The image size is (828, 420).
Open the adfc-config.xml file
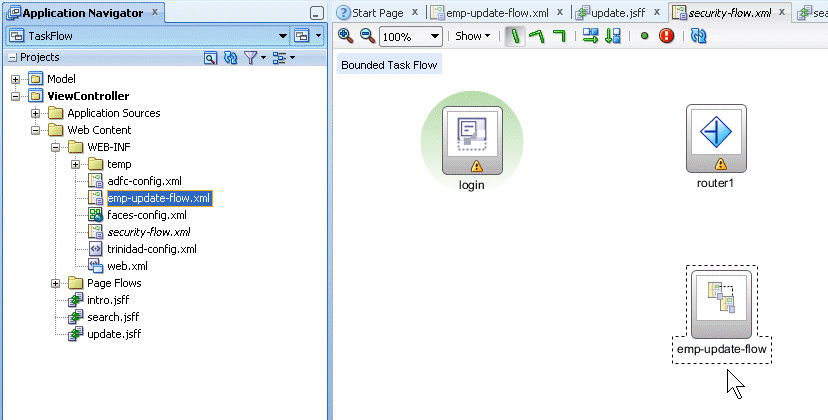pos(144,181)
